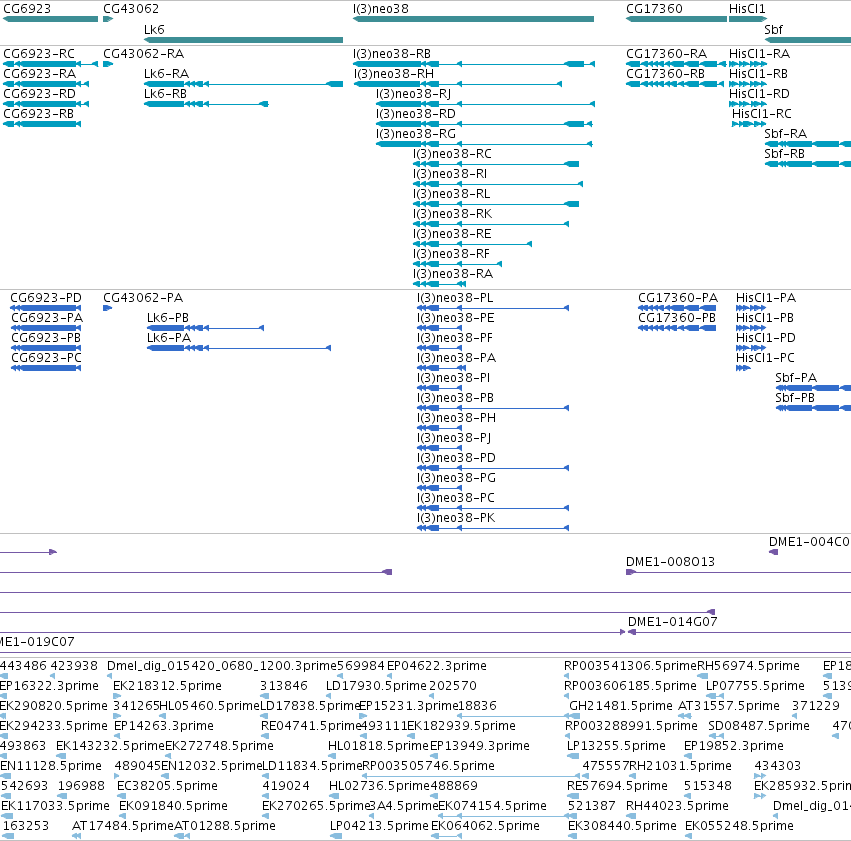Click transcript label HisCl1-RA
This screenshot has height=841, width=851.
[759, 54]
